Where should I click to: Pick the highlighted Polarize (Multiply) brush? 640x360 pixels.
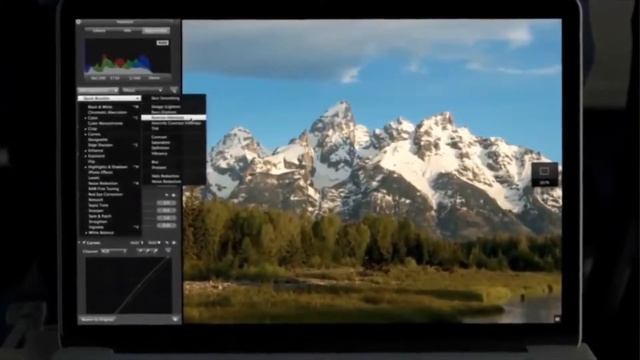pyautogui.click(x=173, y=118)
